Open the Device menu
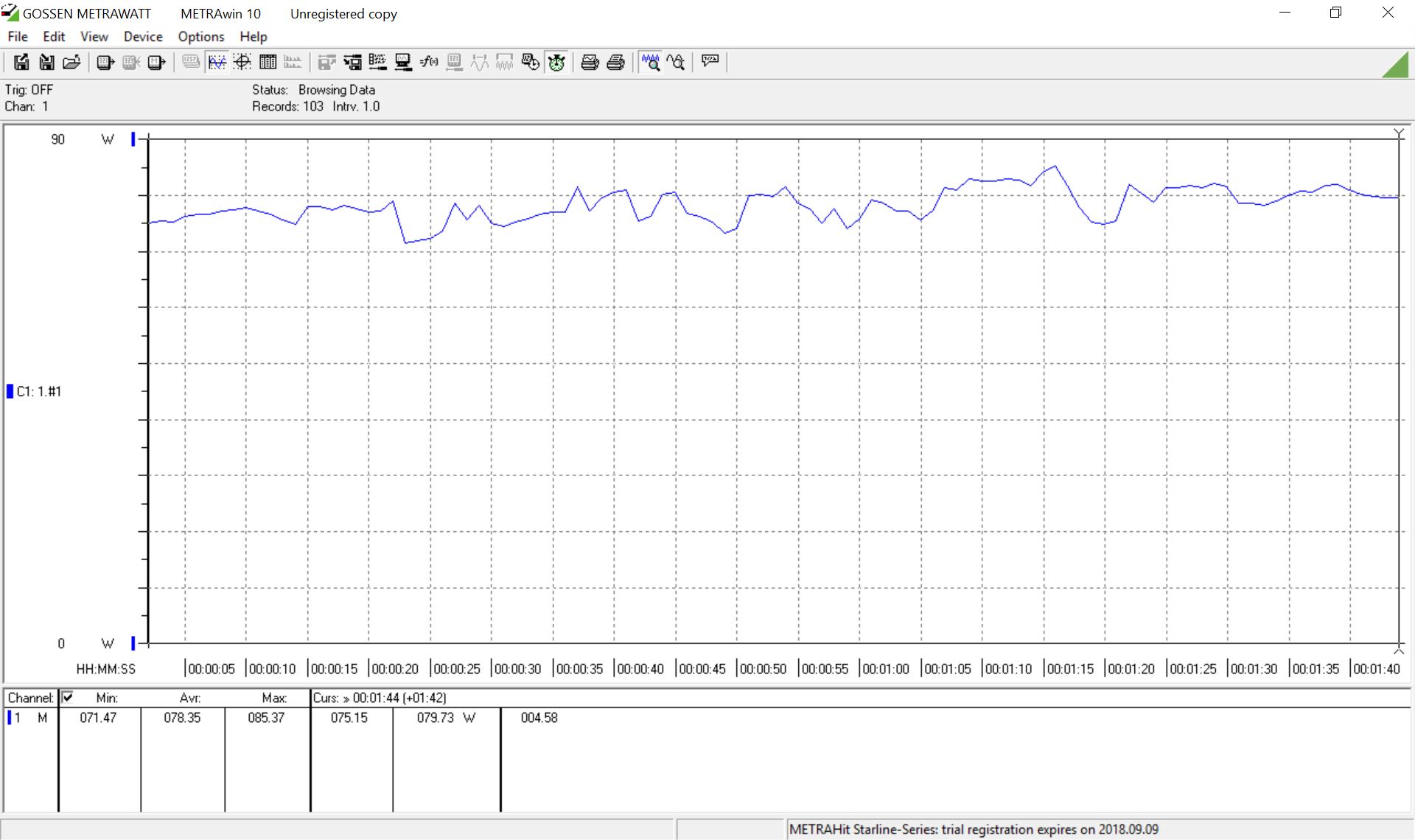 point(143,36)
